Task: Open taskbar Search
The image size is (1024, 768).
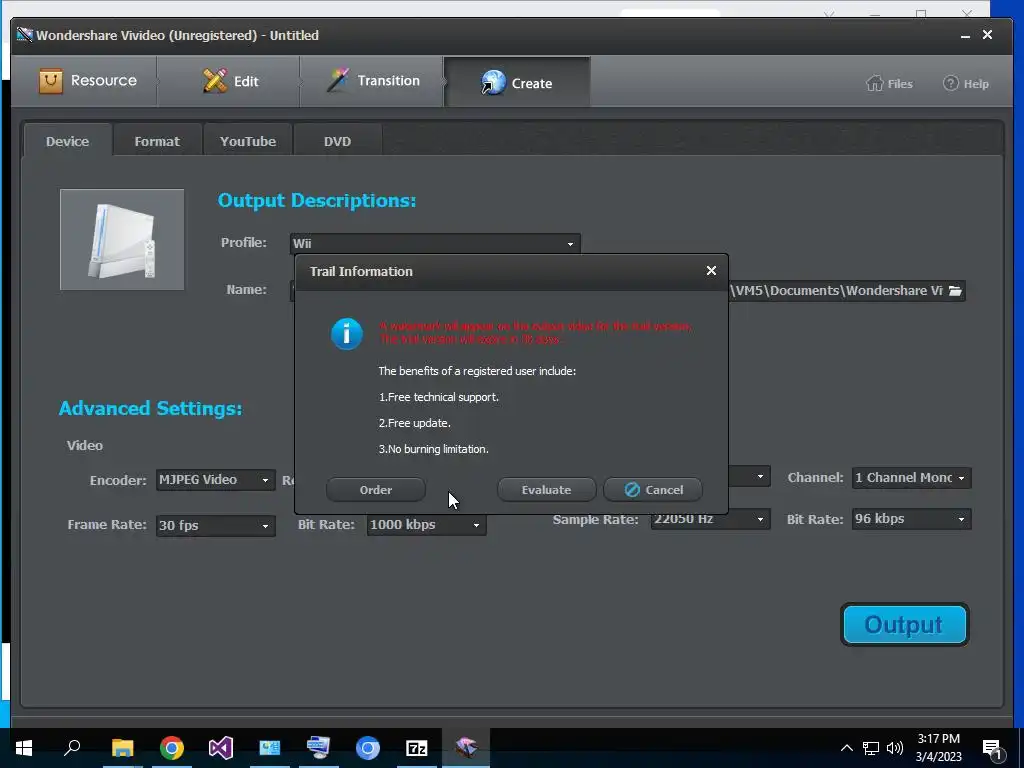Action: 72,748
